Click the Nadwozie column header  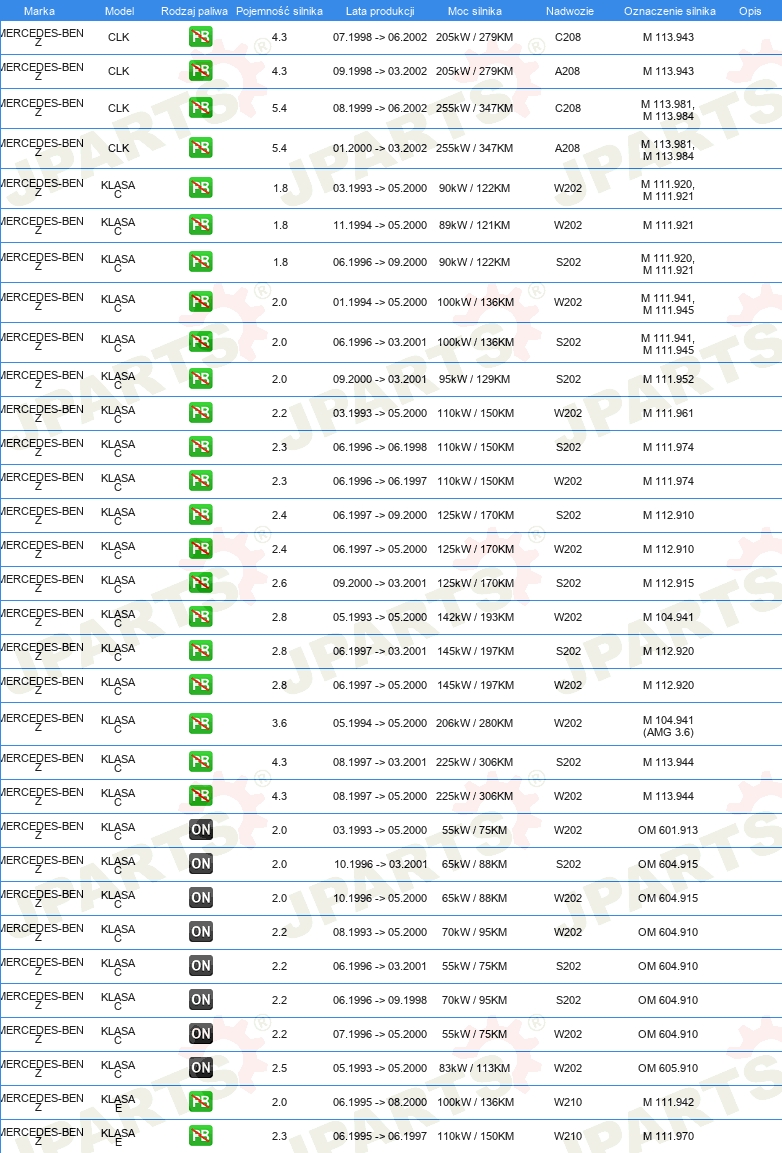[569, 11]
